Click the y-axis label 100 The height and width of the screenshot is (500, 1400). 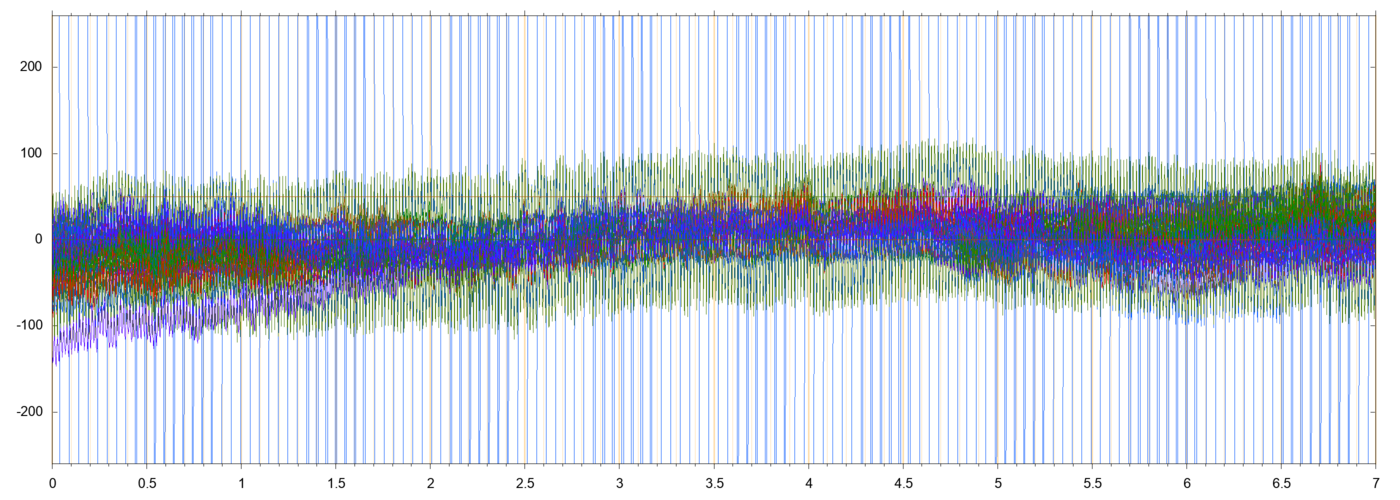pos(33,153)
